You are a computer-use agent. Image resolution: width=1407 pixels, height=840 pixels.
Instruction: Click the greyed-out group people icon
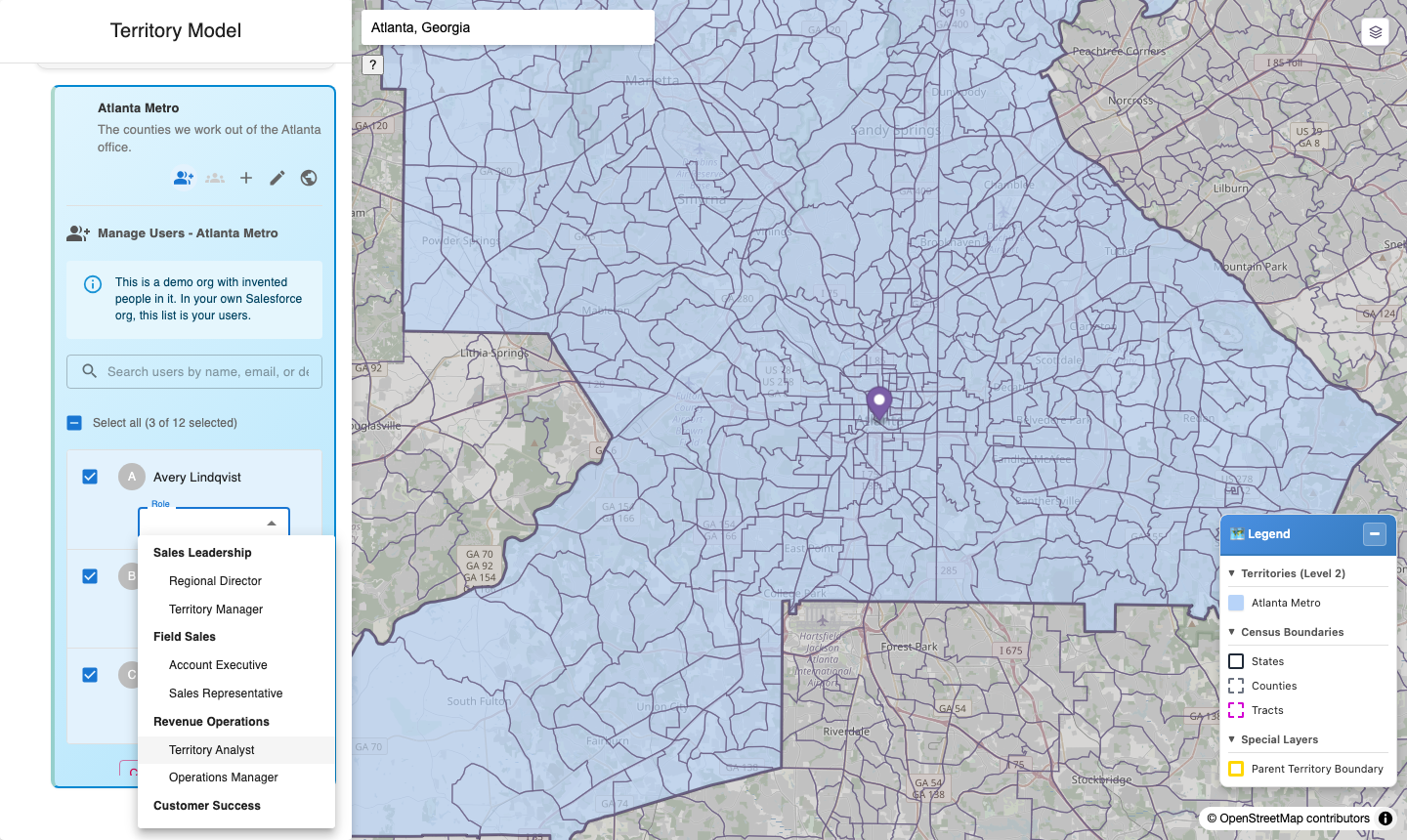215,178
